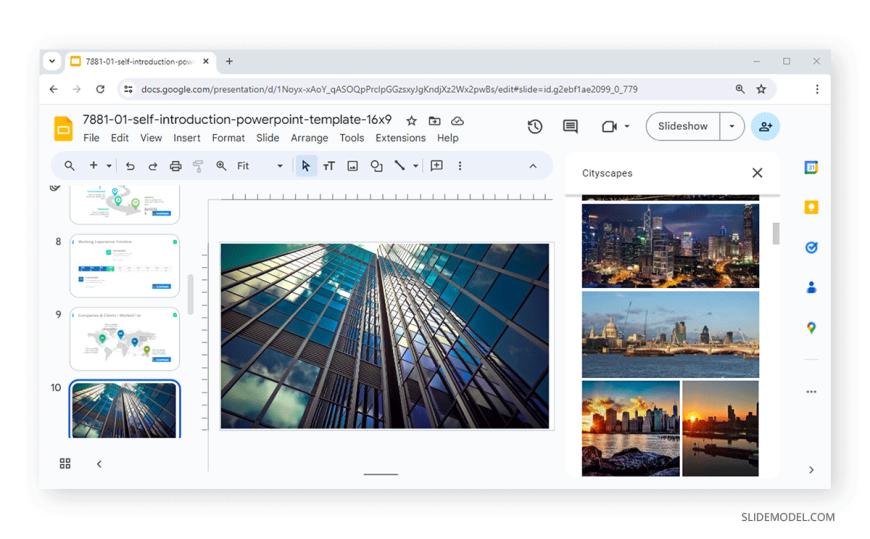Screen dimensions: 870x539
Task: Select the Hong Kong night skyline image
Action: 670,246
